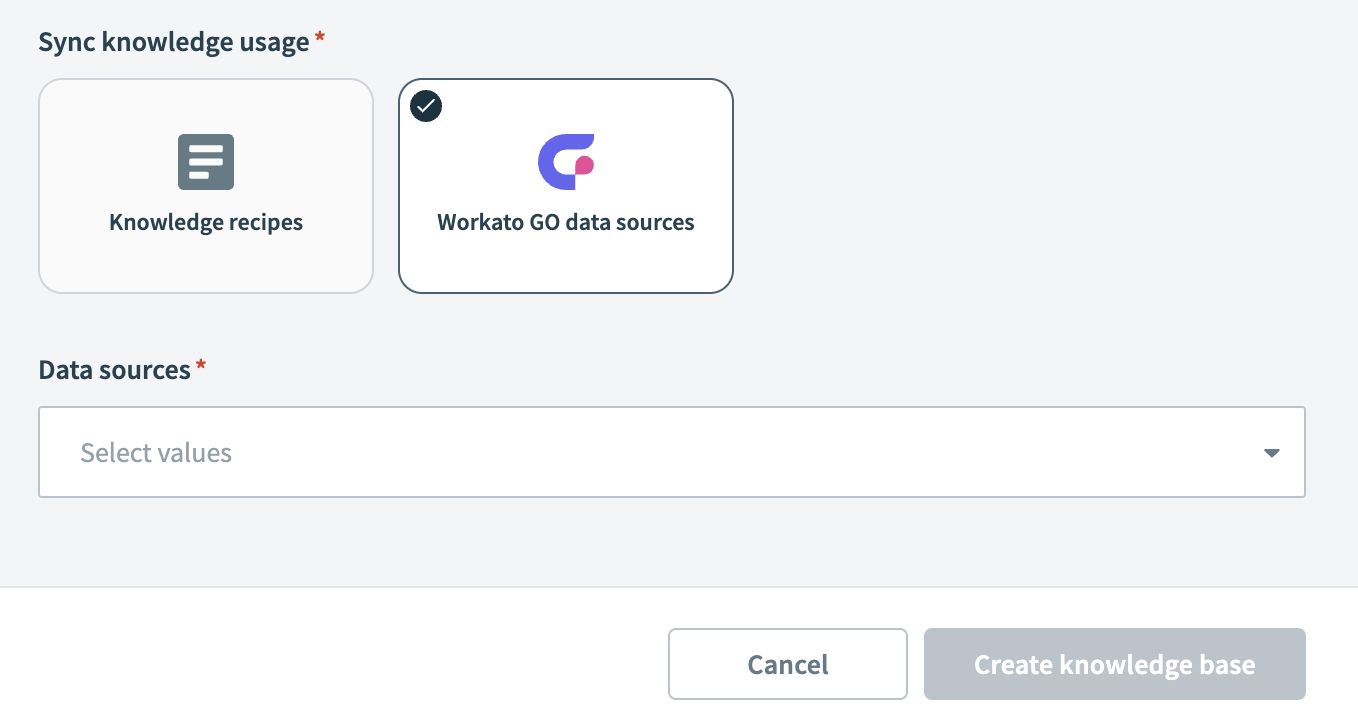Click the down arrow to show data source options
Screen dimensions: 1358x724
coord(1271,452)
